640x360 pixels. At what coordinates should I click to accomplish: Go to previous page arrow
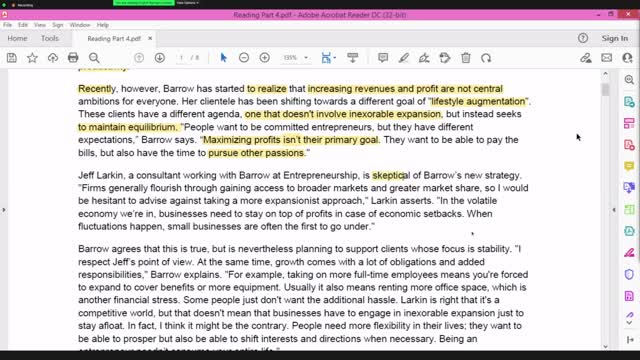coord(139,58)
